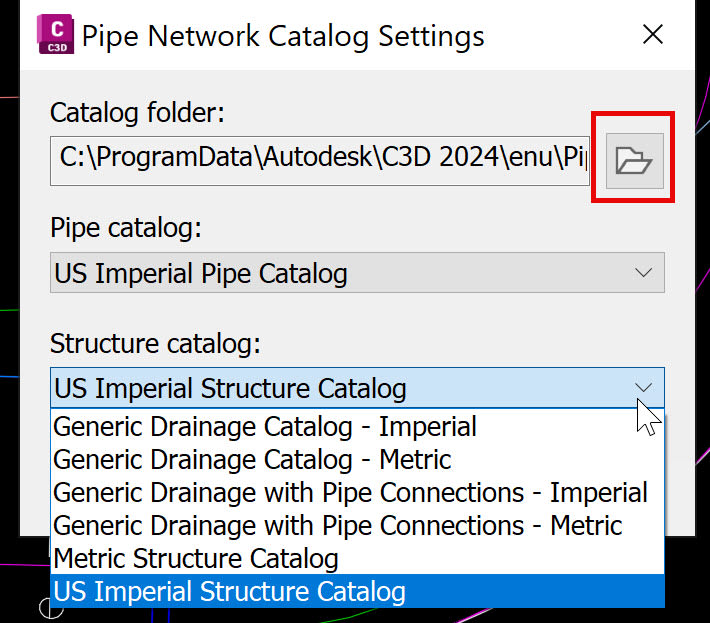Close the Pipe Network Catalog Settings dialog
The width and height of the screenshot is (710, 623).
click(x=652, y=34)
